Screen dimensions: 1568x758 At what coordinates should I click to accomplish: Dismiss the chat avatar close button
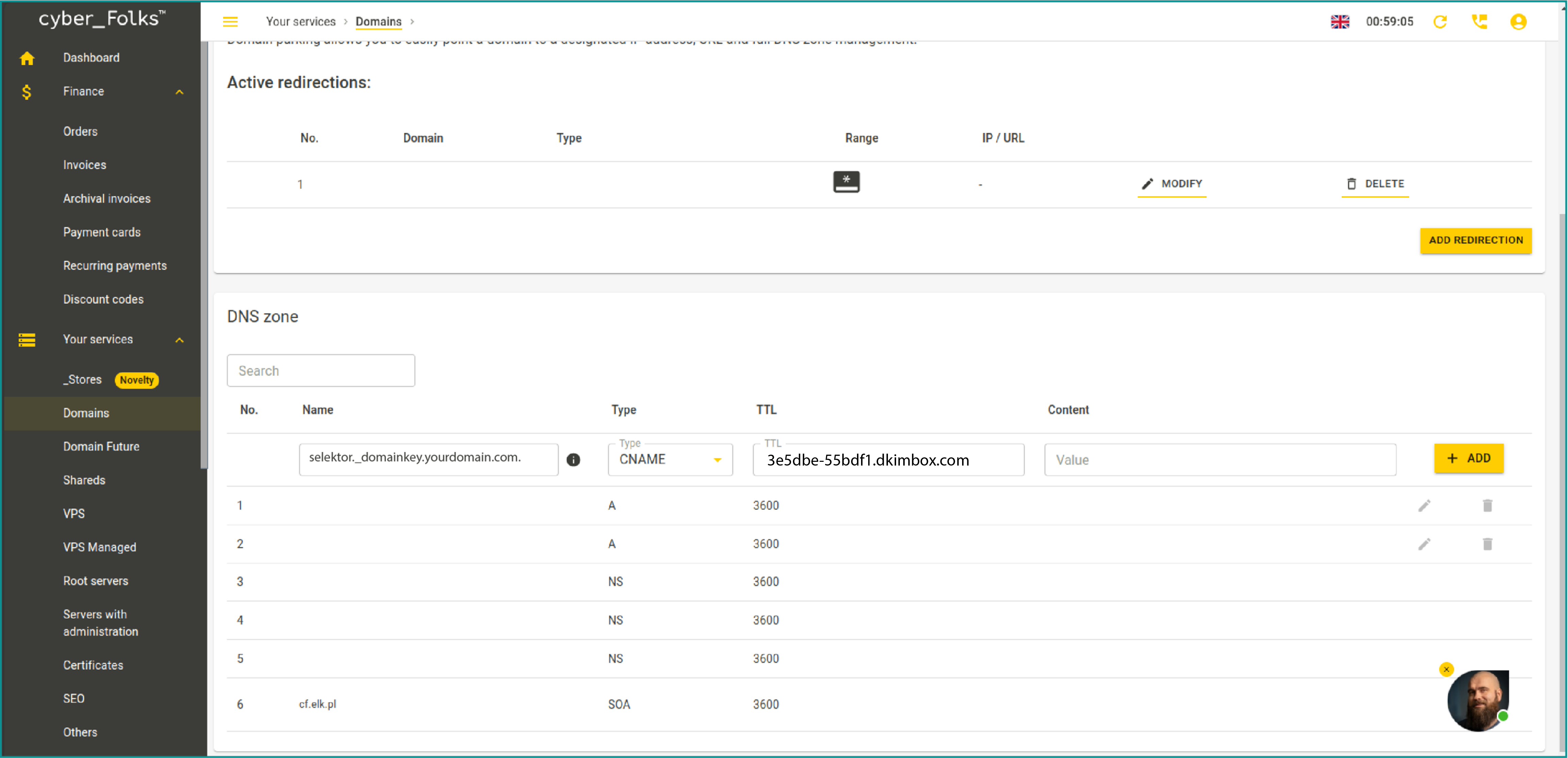[1446, 669]
